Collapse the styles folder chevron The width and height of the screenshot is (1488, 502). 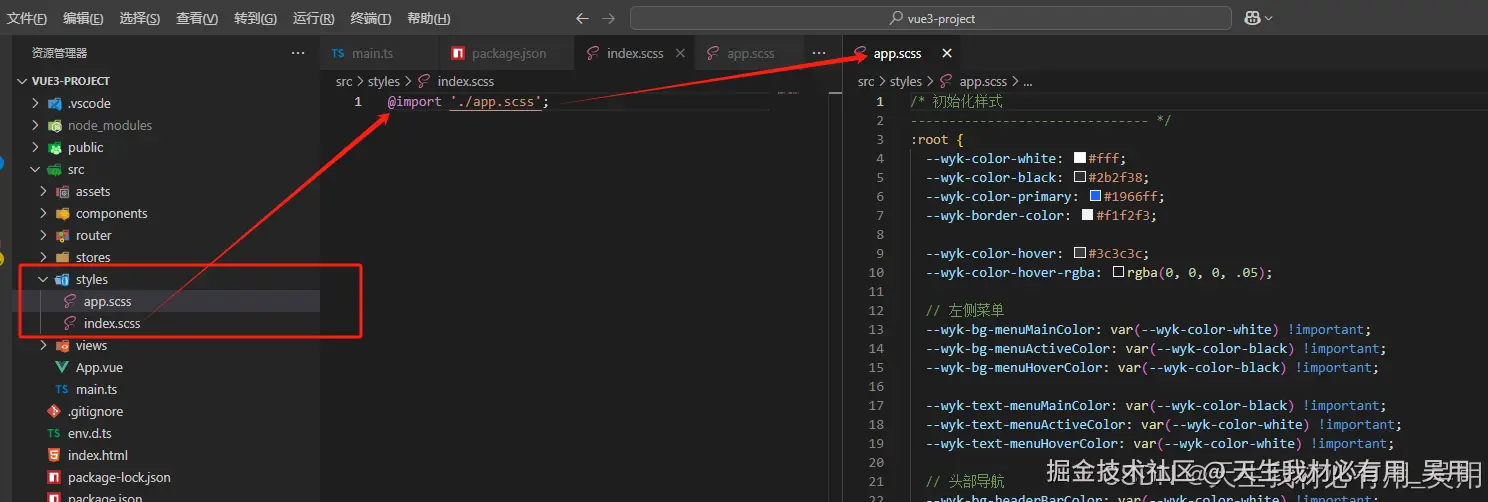pyautogui.click(x=43, y=279)
